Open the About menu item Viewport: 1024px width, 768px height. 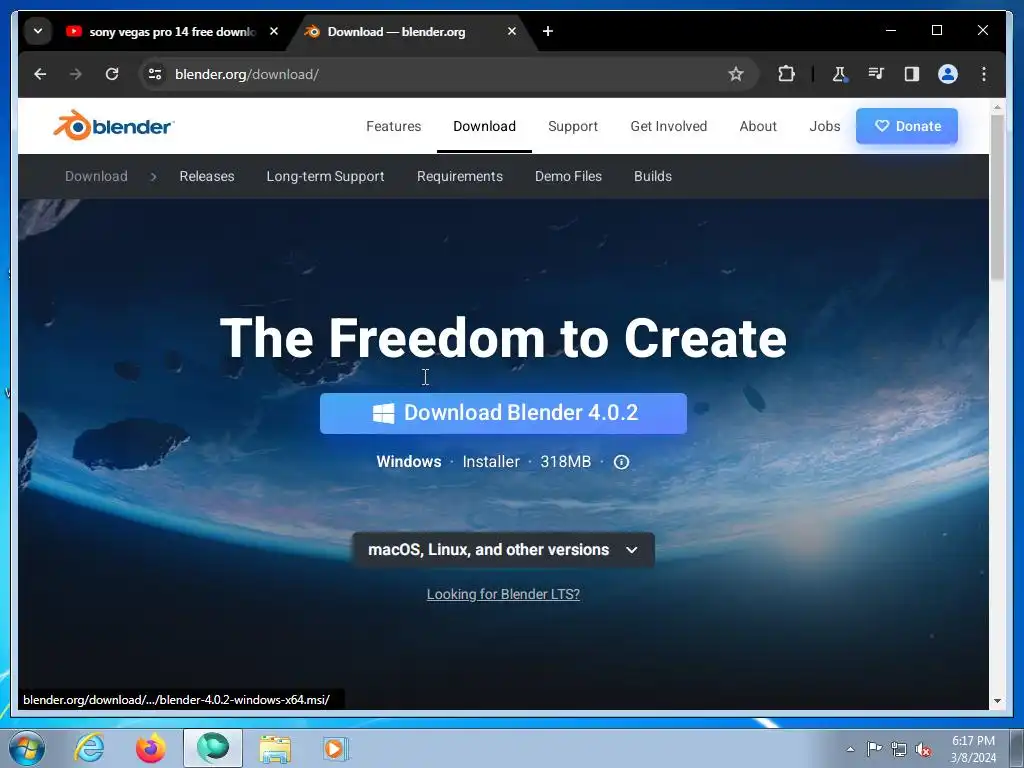(x=758, y=126)
